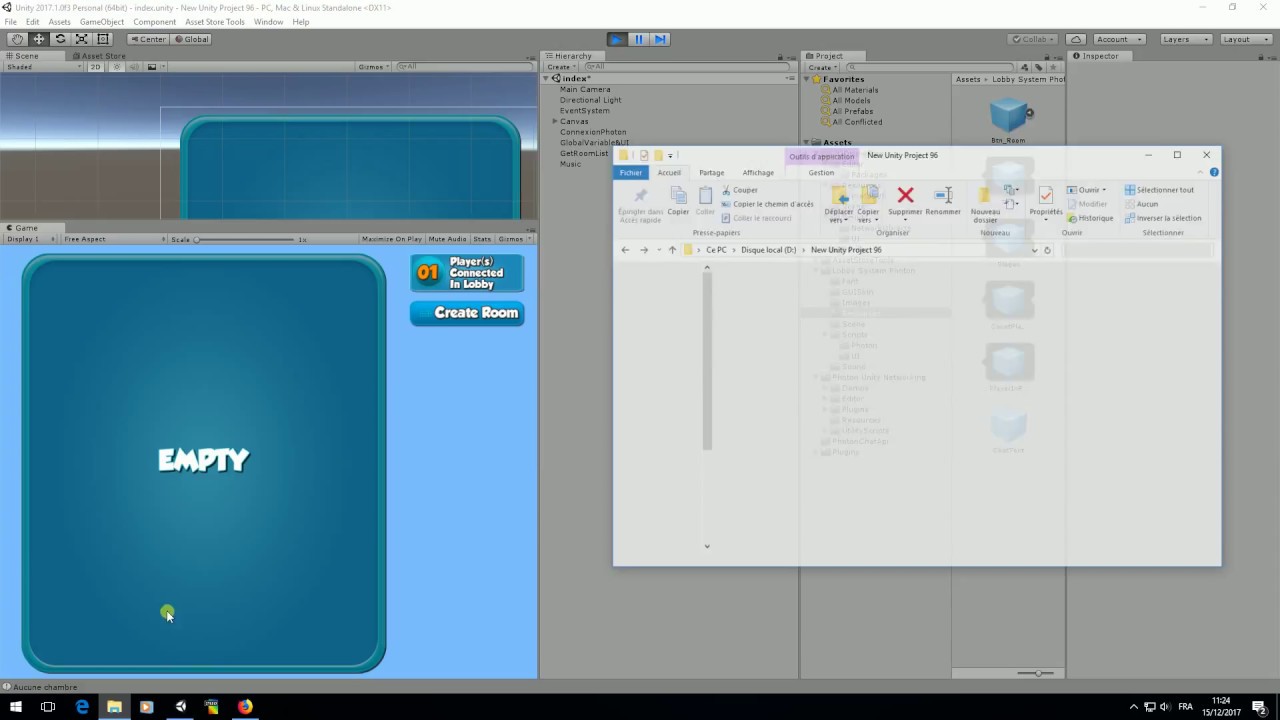Toggle scene lighting sun icon
The height and width of the screenshot is (720, 1280).
[x=117, y=67]
